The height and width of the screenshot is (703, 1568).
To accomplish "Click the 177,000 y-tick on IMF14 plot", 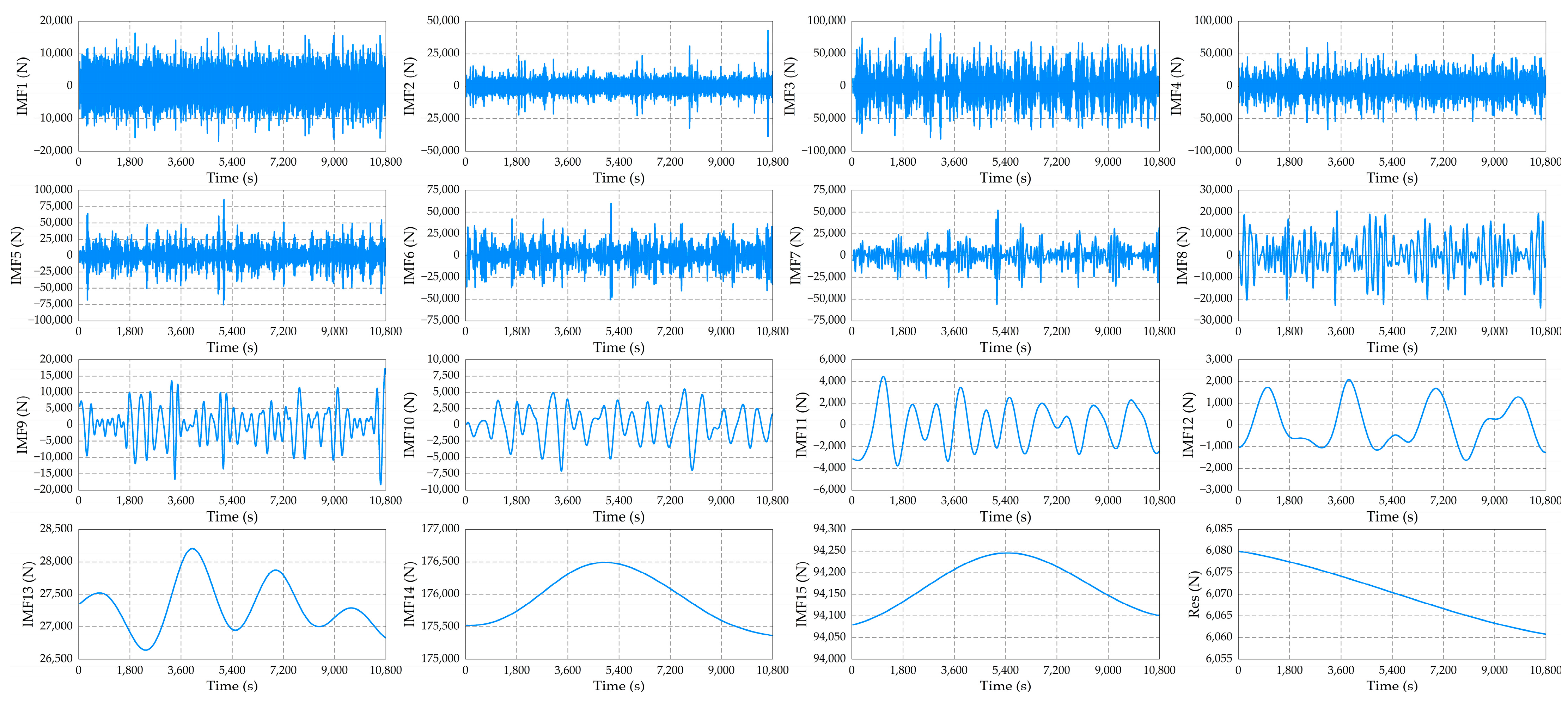I will [x=440, y=529].
